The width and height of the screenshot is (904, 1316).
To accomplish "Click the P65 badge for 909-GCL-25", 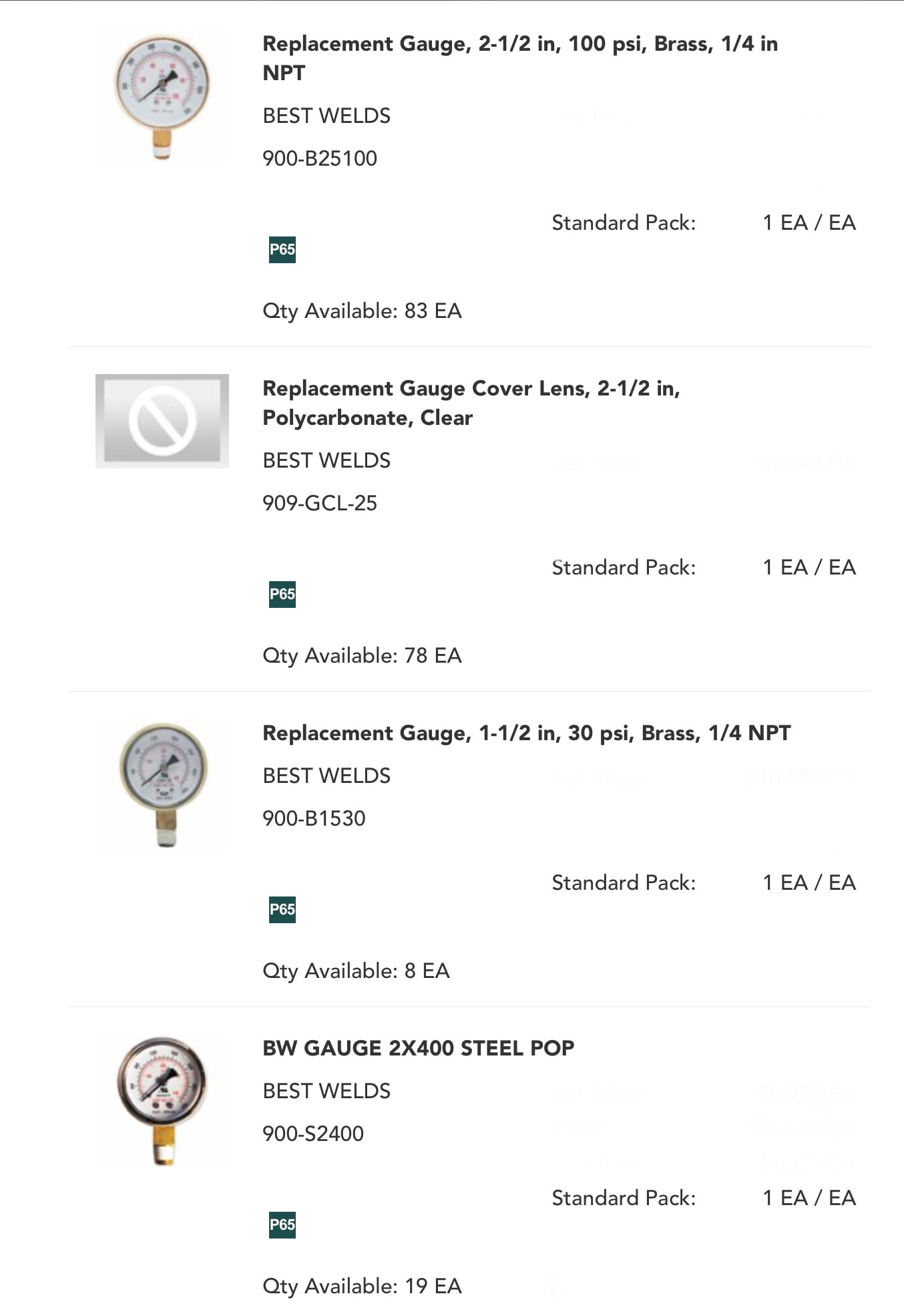I will pos(282,595).
